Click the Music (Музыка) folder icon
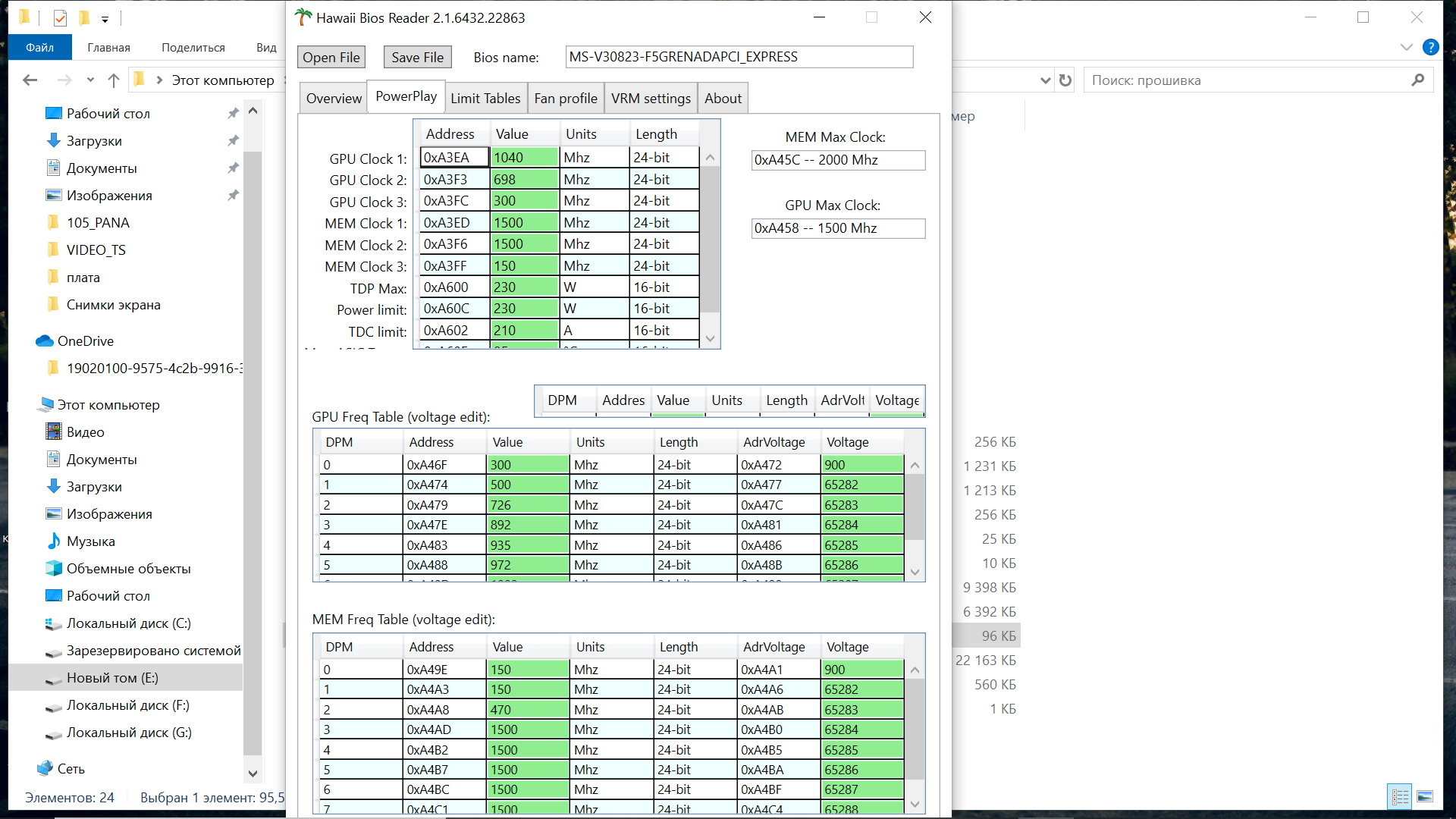The width and height of the screenshot is (1456, 819). (54, 541)
